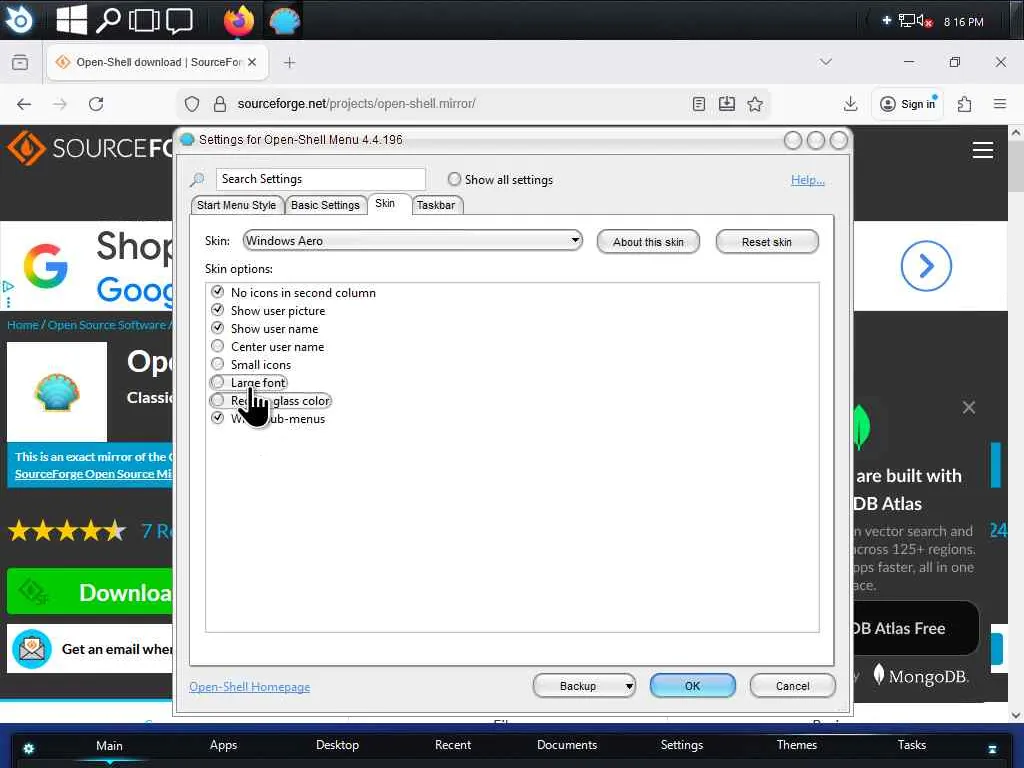Uncheck No icons in second column
Viewport: 1024px width, 768px height.
(x=217, y=292)
